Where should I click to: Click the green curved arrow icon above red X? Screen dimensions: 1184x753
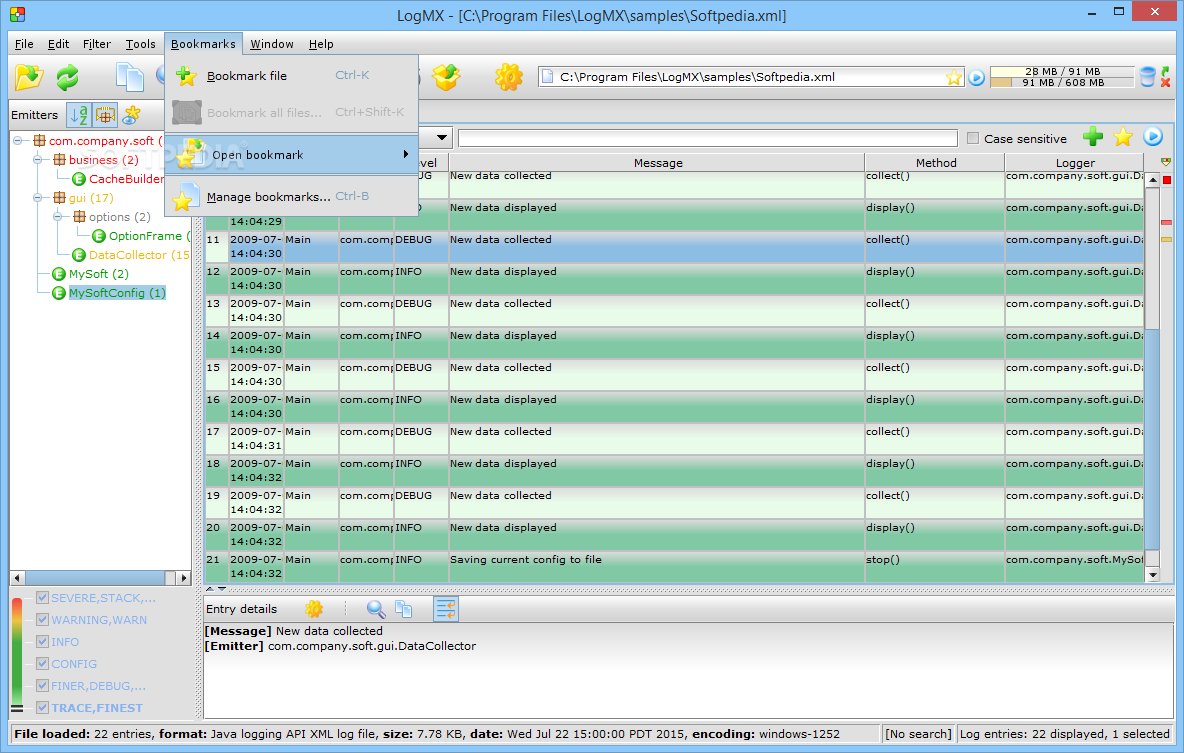[1165, 71]
